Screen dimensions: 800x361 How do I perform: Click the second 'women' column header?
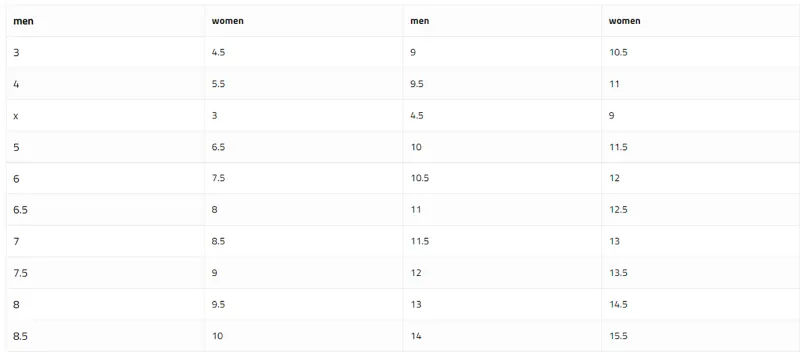pyautogui.click(x=701, y=21)
